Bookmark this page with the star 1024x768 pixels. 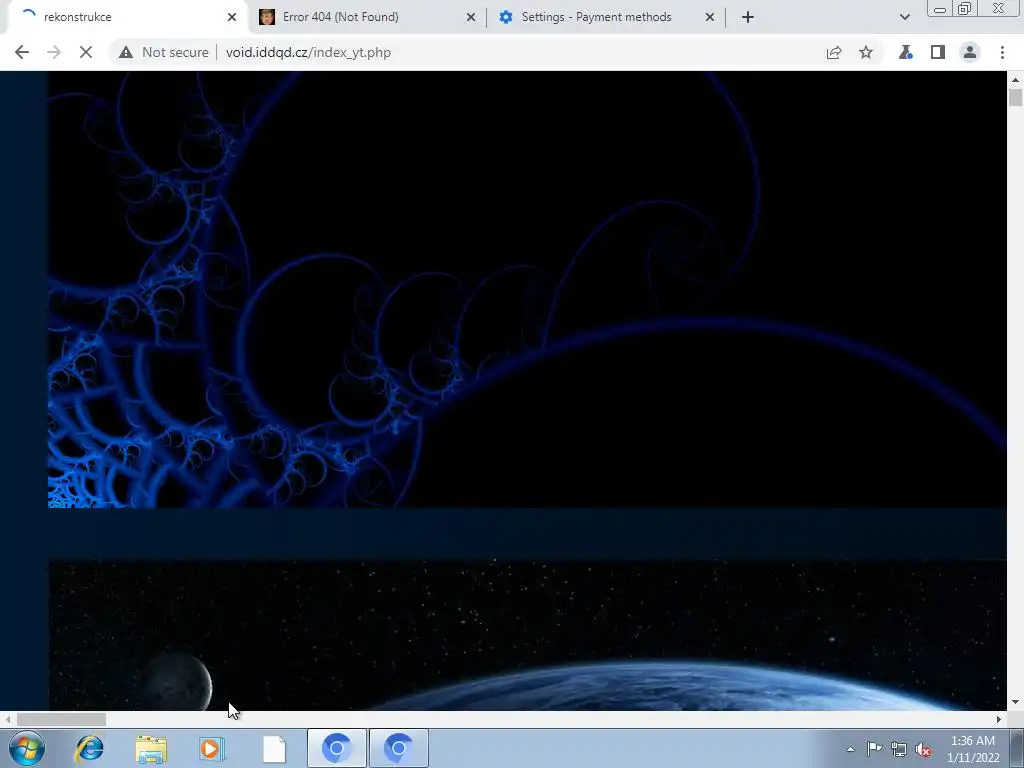866,52
